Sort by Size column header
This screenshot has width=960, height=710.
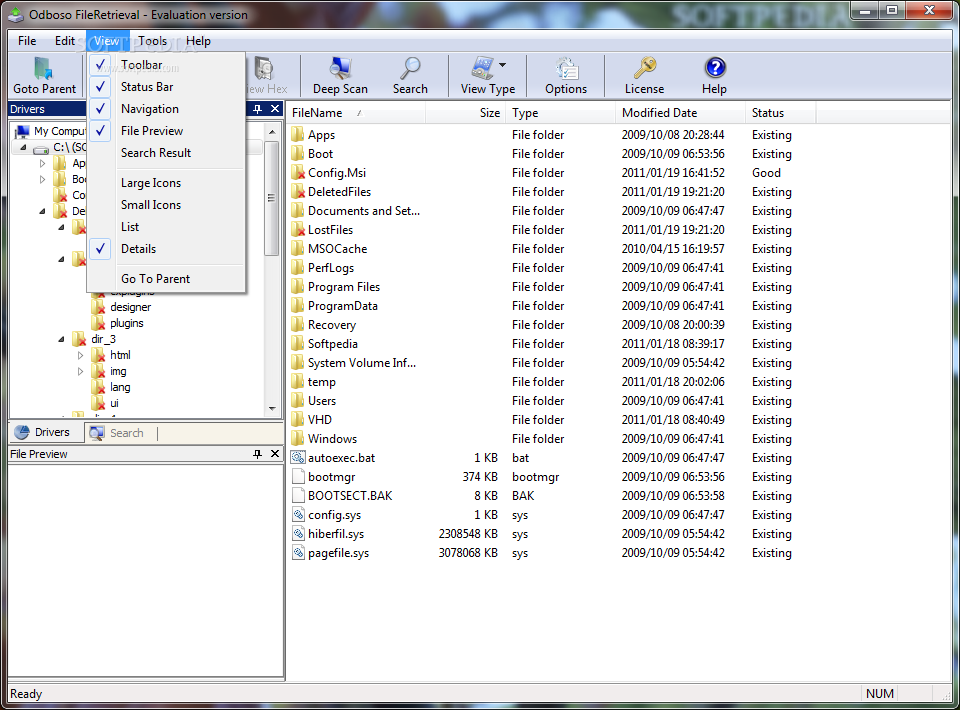[x=465, y=113]
